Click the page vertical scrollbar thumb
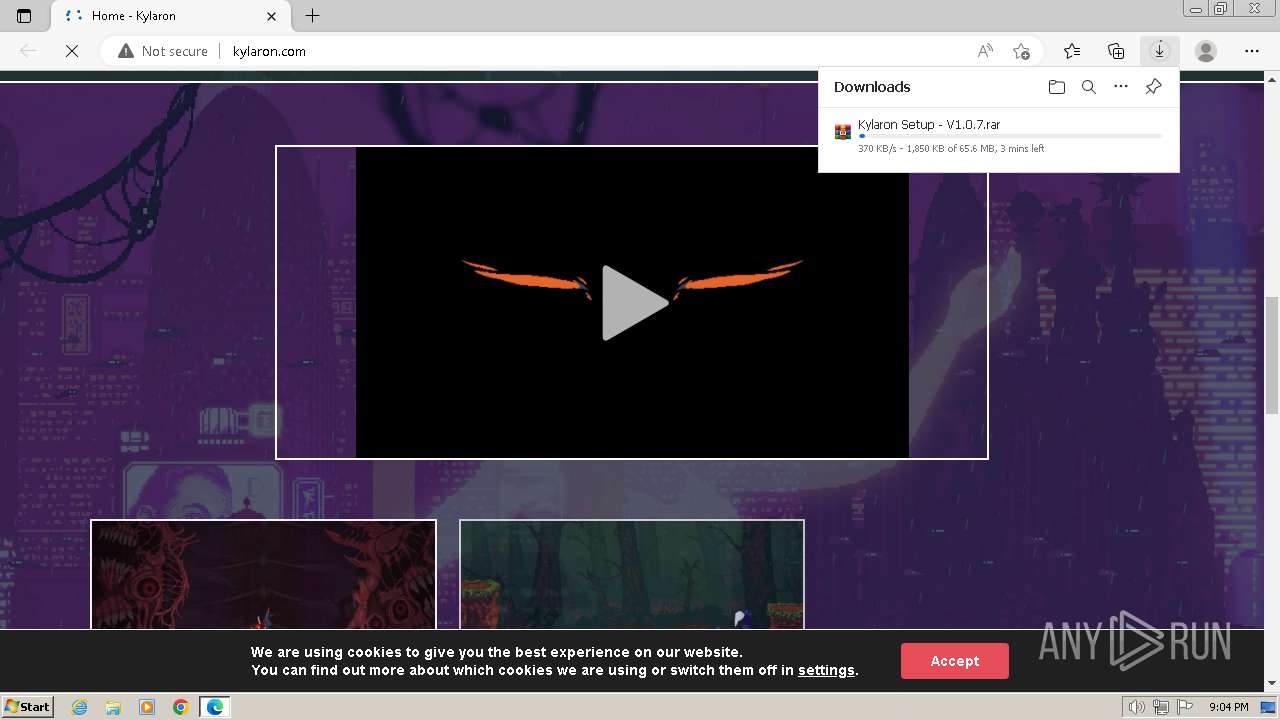The width and height of the screenshot is (1280, 720). (x=1272, y=355)
